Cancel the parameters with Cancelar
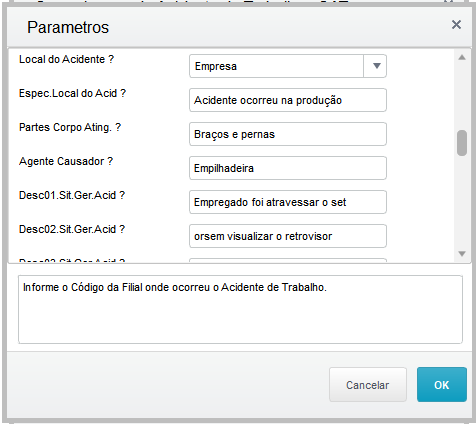The height and width of the screenshot is (424, 476). tap(368, 385)
